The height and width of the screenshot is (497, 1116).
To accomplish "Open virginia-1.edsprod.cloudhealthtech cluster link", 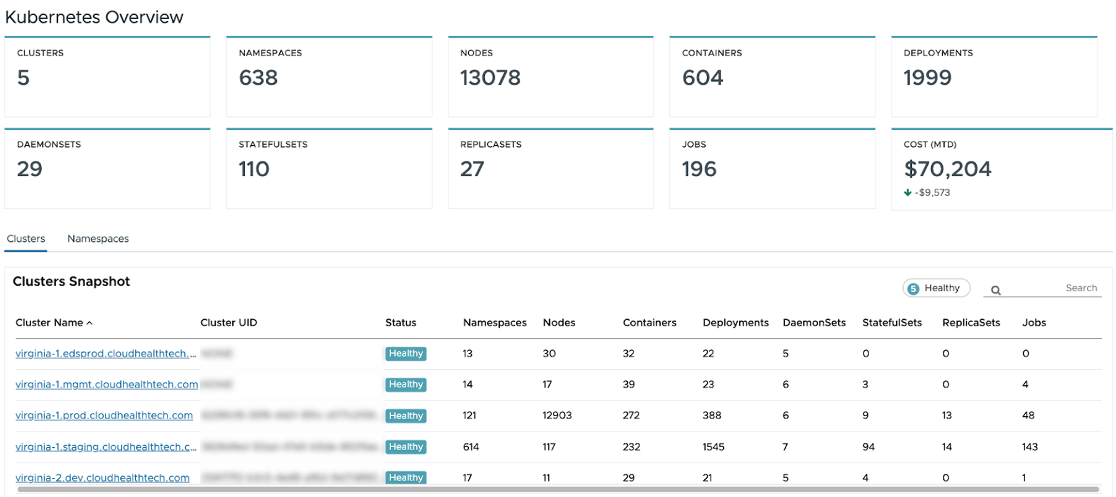I will pyautogui.click(x=106, y=353).
